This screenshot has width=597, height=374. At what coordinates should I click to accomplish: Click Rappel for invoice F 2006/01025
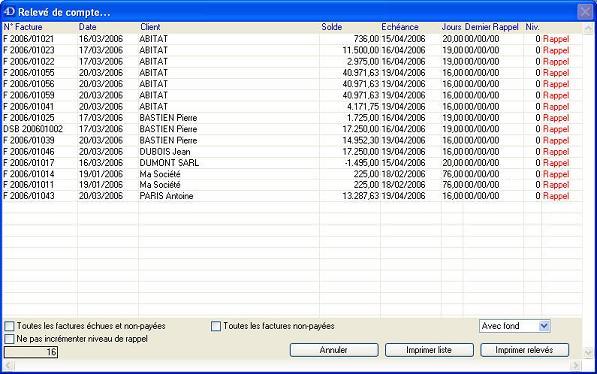tap(556, 118)
